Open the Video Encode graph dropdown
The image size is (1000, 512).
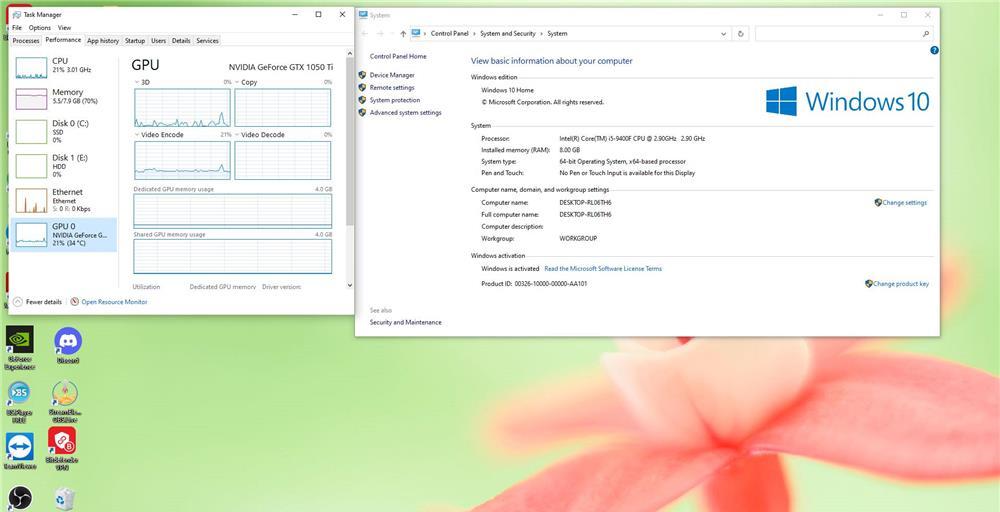pos(136,135)
